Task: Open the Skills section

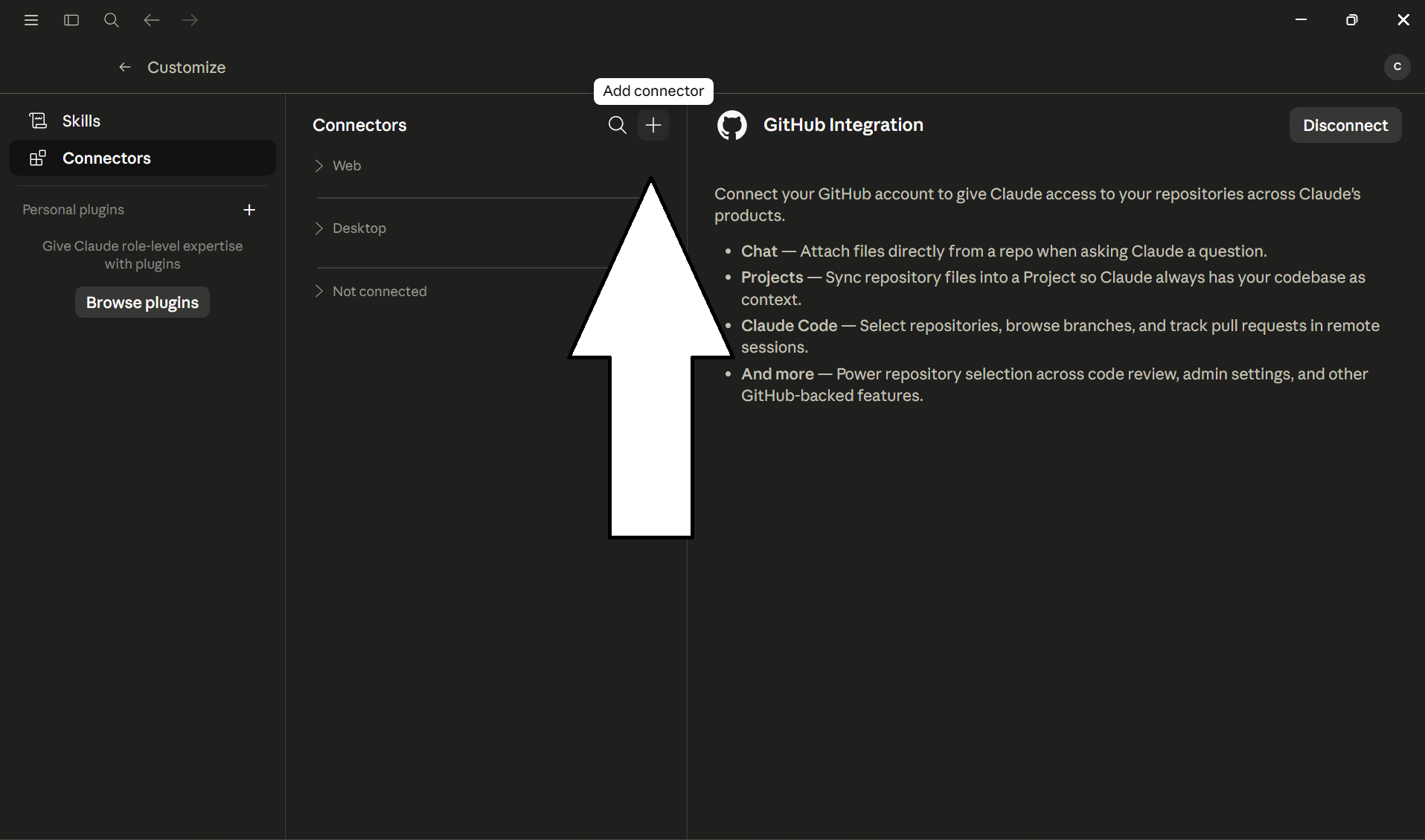Action: 142,121
